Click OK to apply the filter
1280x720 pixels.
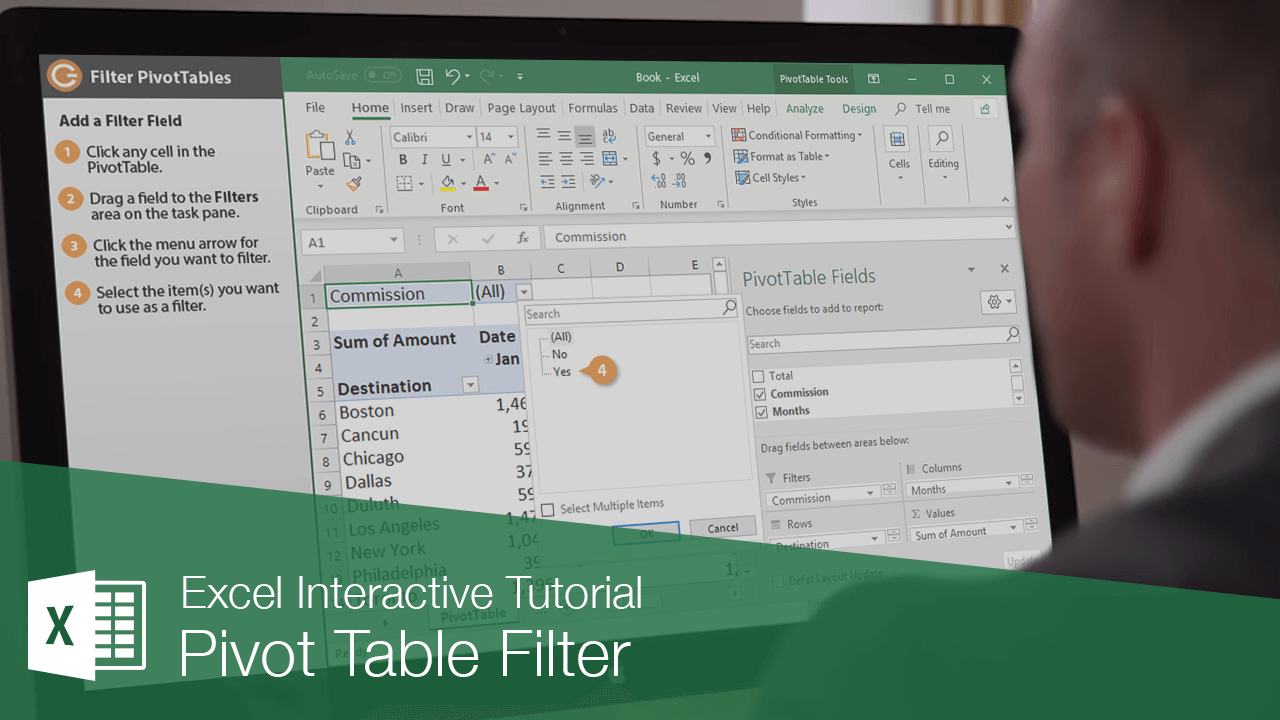point(647,532)
